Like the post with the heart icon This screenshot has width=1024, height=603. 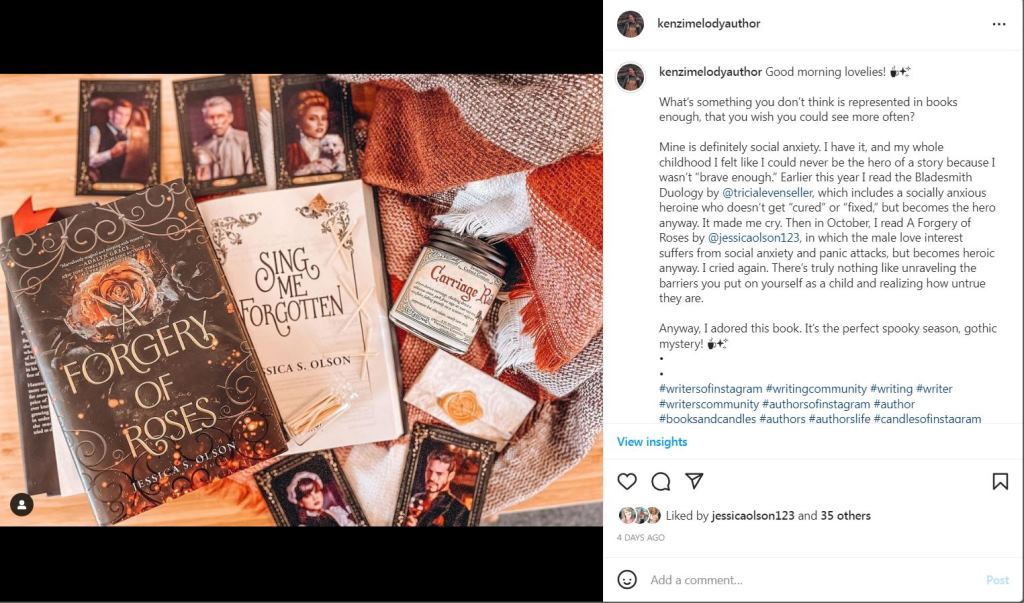[x=627, y=481]
